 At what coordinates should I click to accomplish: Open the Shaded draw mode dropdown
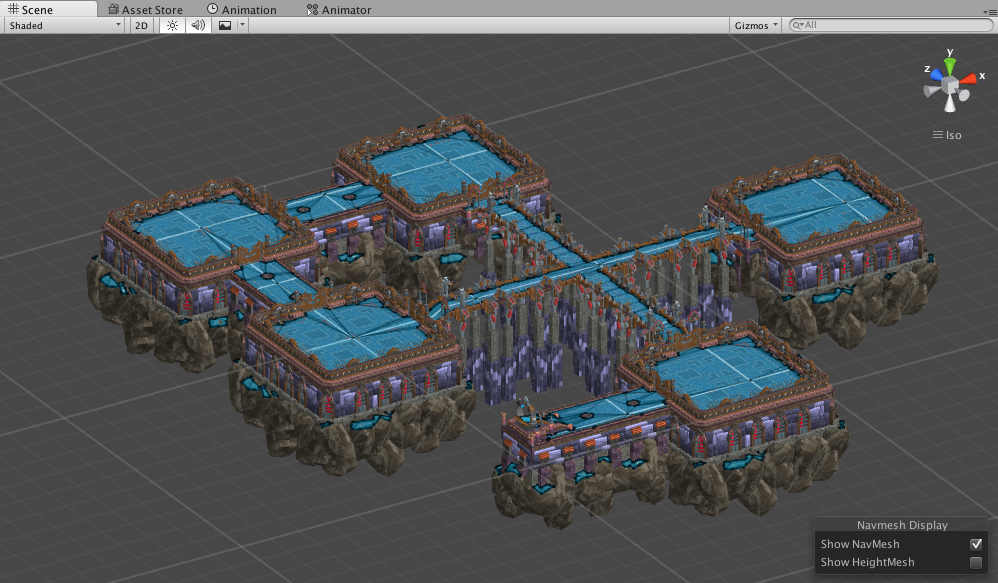(65, 25)
